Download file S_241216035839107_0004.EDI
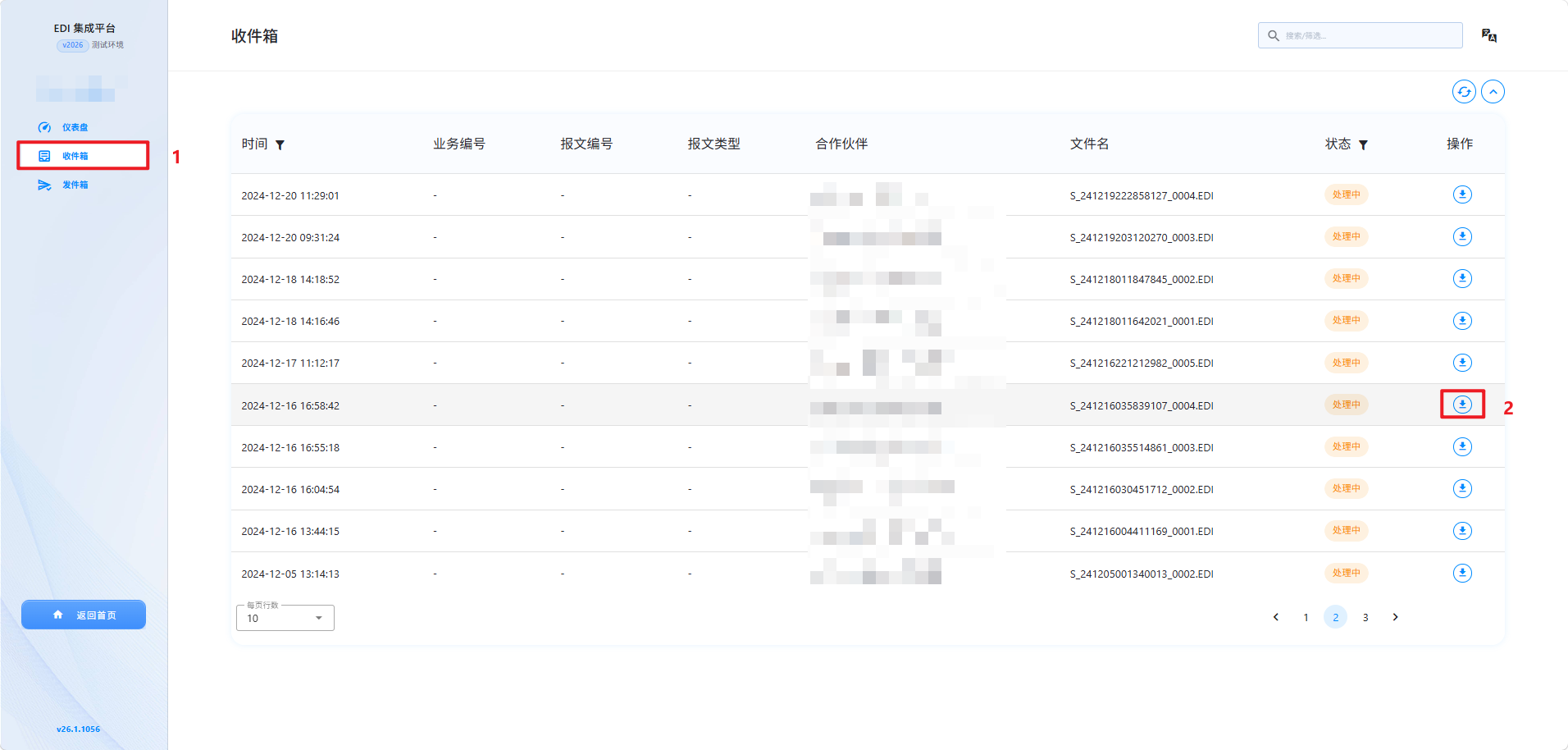1568x750 pixels. pyautogui.click(x=1462, y=405)
